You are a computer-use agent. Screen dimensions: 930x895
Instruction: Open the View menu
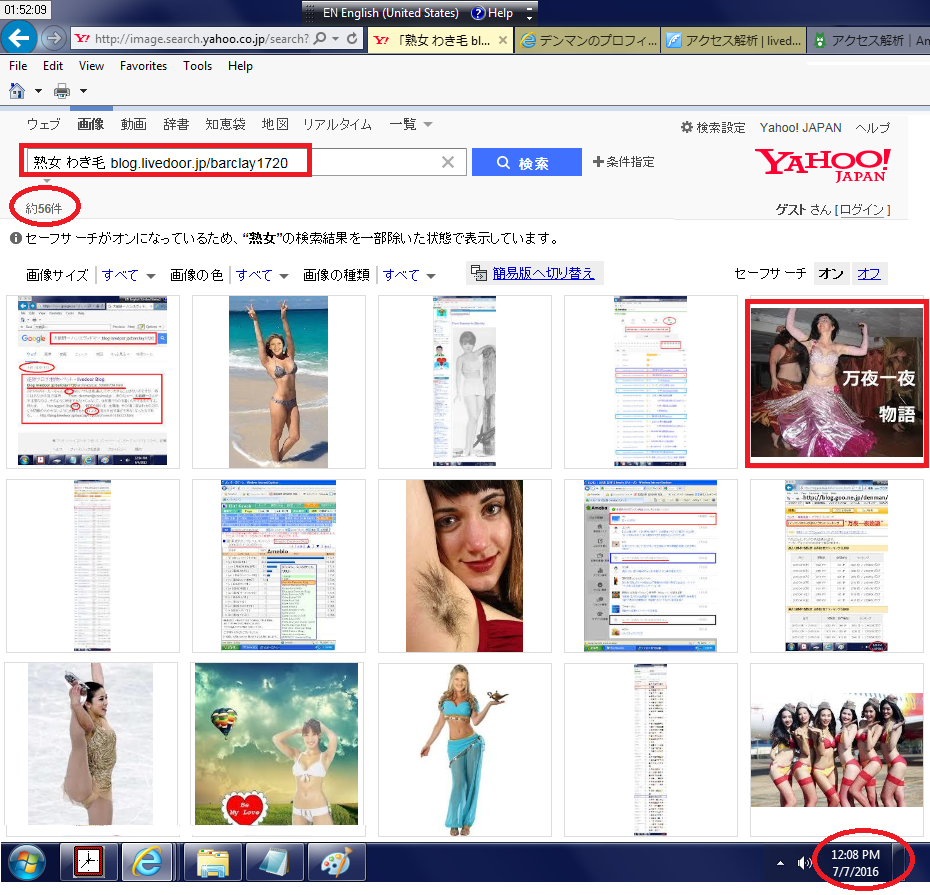pyautogui.click(x=91, y=66)
